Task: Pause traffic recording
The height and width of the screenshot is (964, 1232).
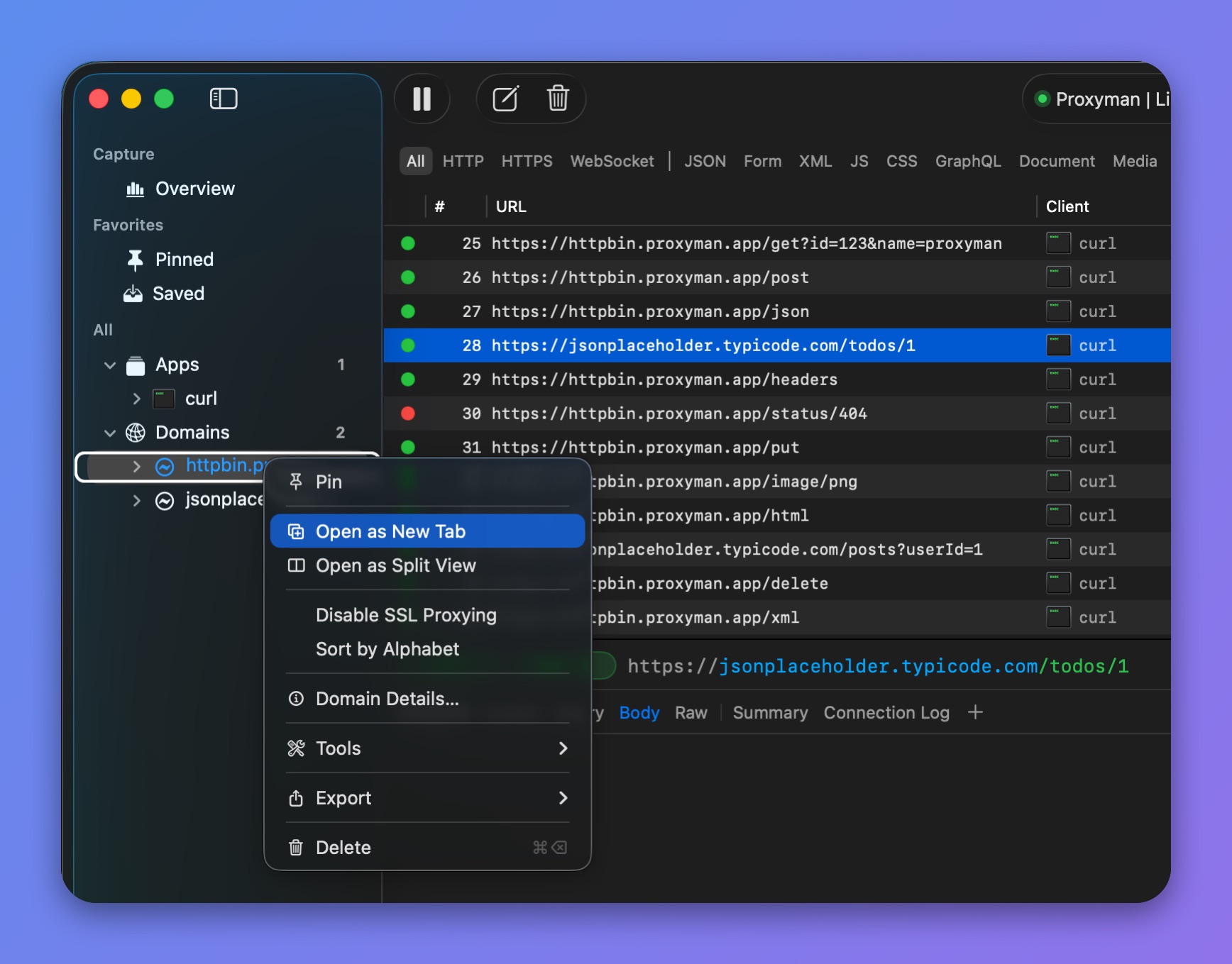Action: tap(422, 99)
